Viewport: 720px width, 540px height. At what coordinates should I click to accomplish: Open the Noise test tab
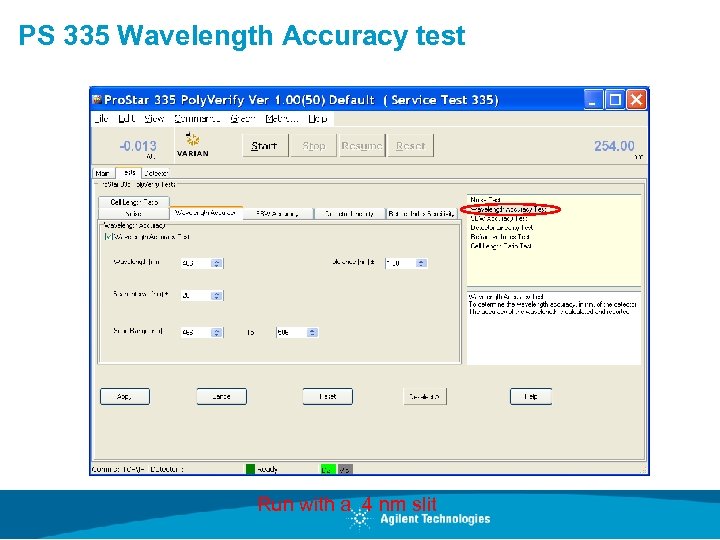click(x=134, y=214)
